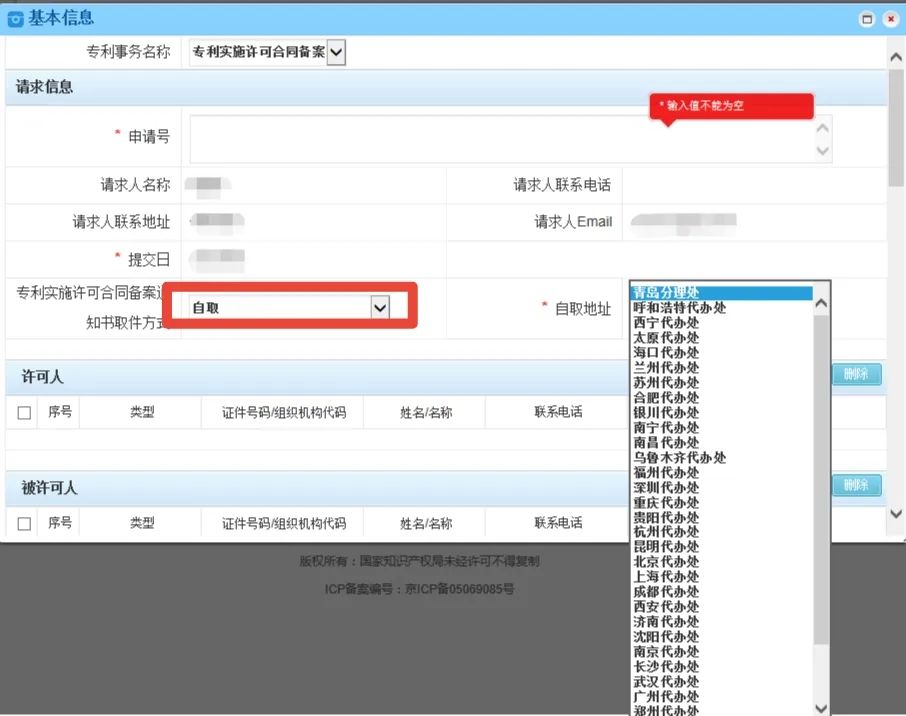Screen dimensions: 906x716
Task: Click the dialog vertical scrollbar thumb
Action: [896, 128]
